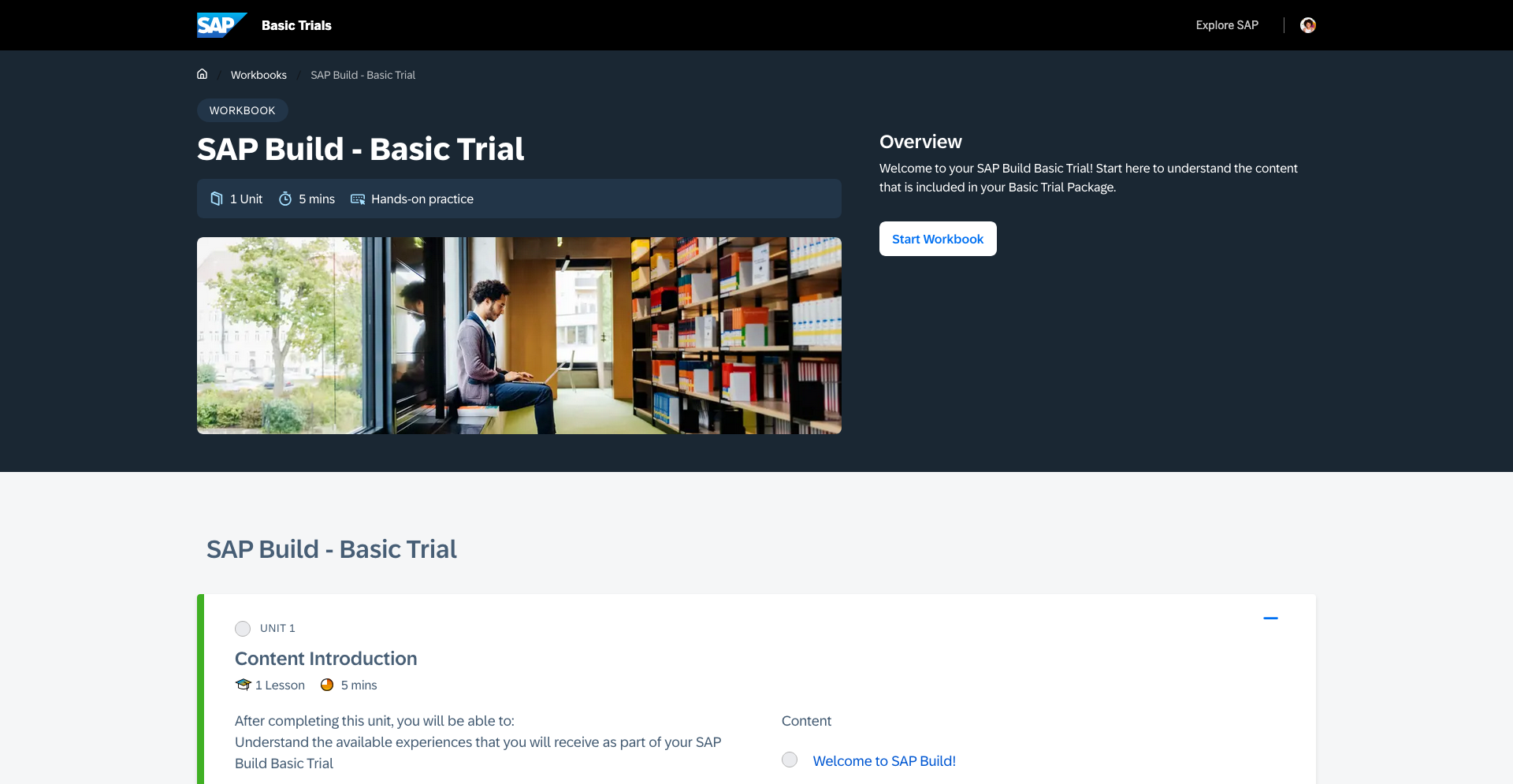
Task: Go to home via breadcrumb house icon
Action: [203, 74]
